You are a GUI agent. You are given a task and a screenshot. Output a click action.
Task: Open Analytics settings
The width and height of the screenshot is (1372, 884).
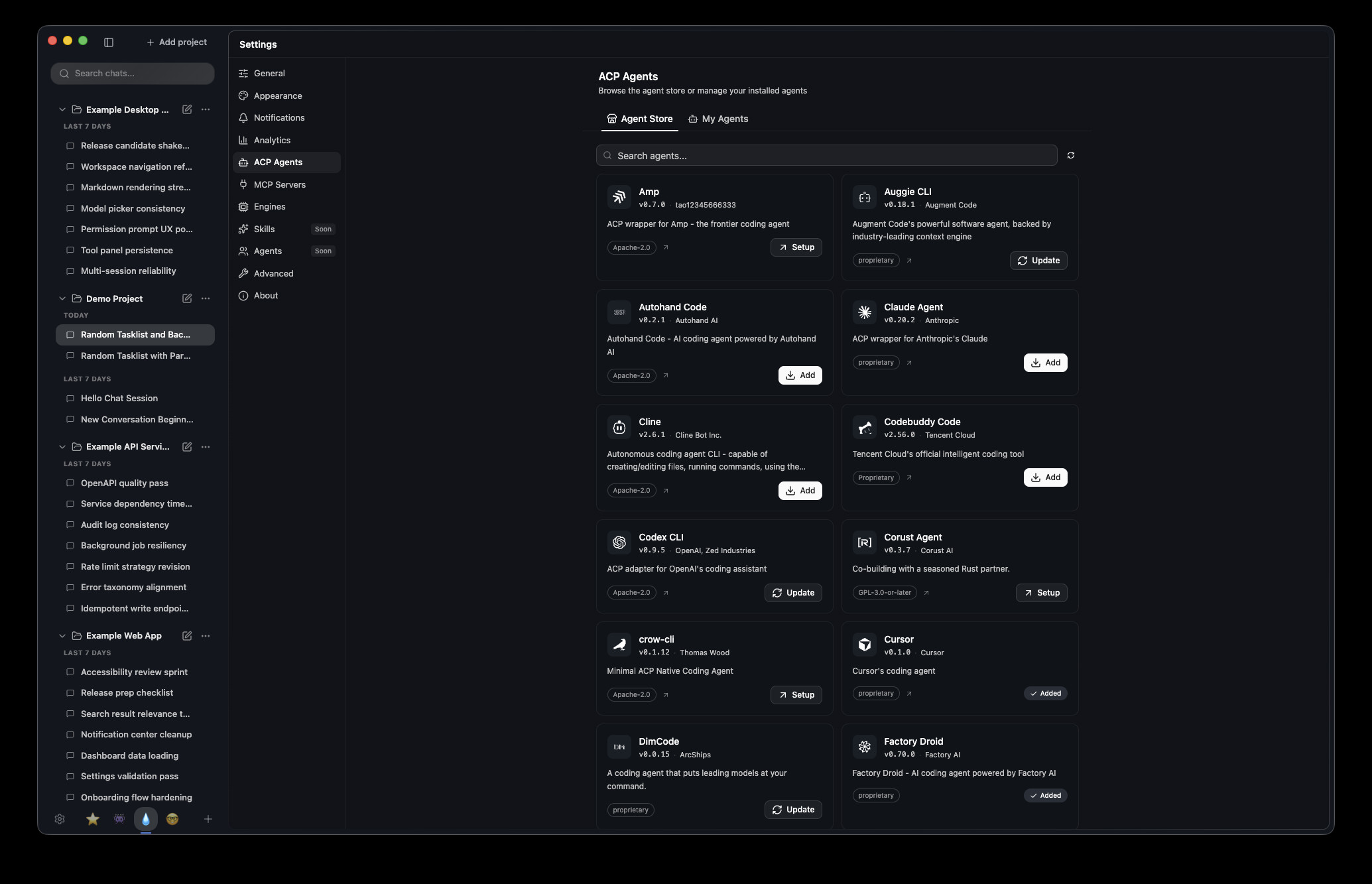tap(286, 141)
